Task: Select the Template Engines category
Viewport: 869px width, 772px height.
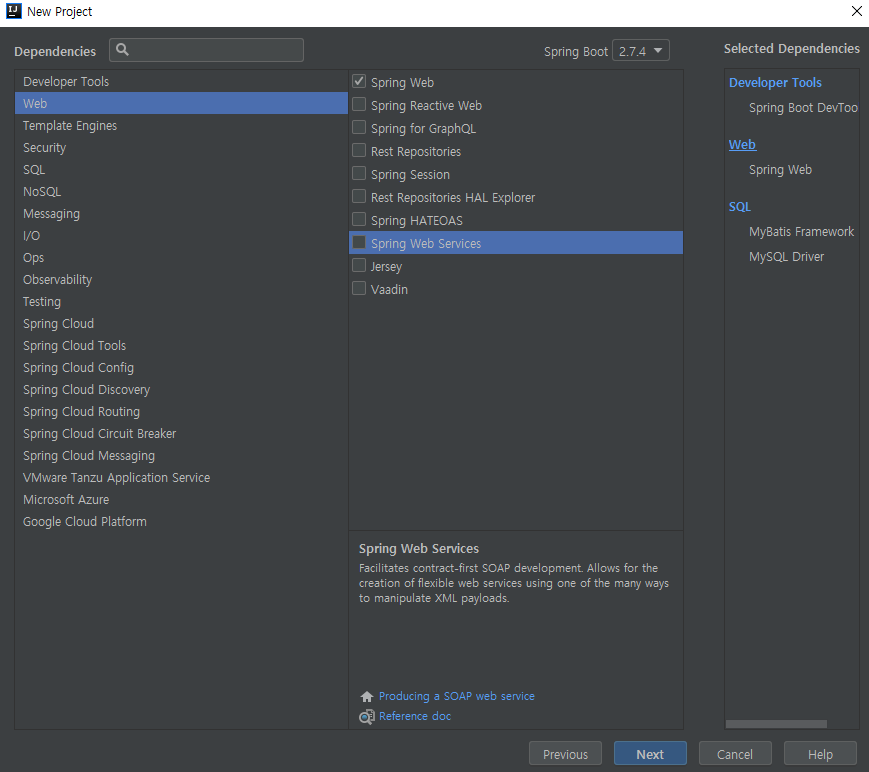Action: [x=181, y=126]
